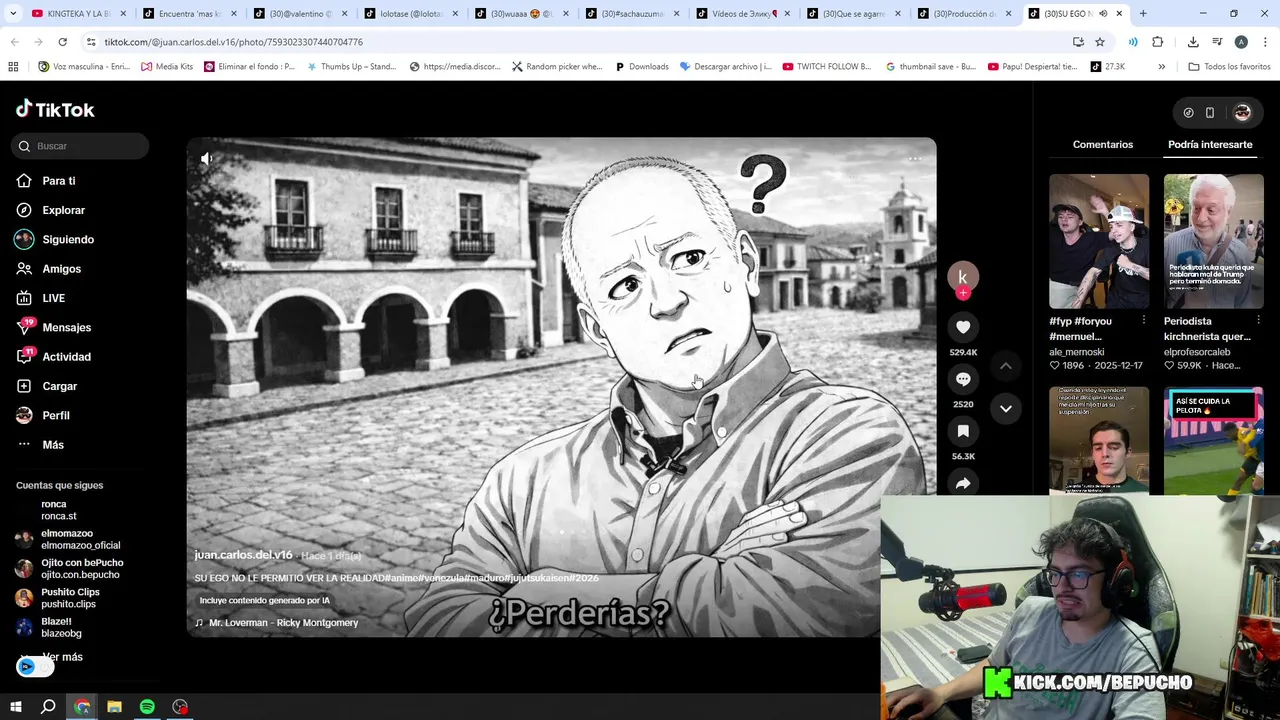Expand Ver más followed accounts
Screen dimensions: 1280x720
click(62, 657)
